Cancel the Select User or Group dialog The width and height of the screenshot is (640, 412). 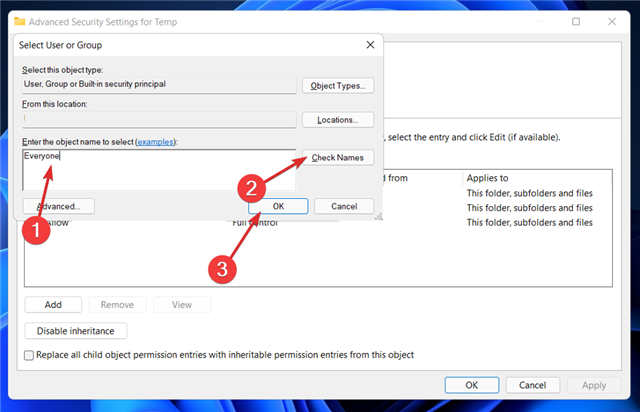point(344,206)
